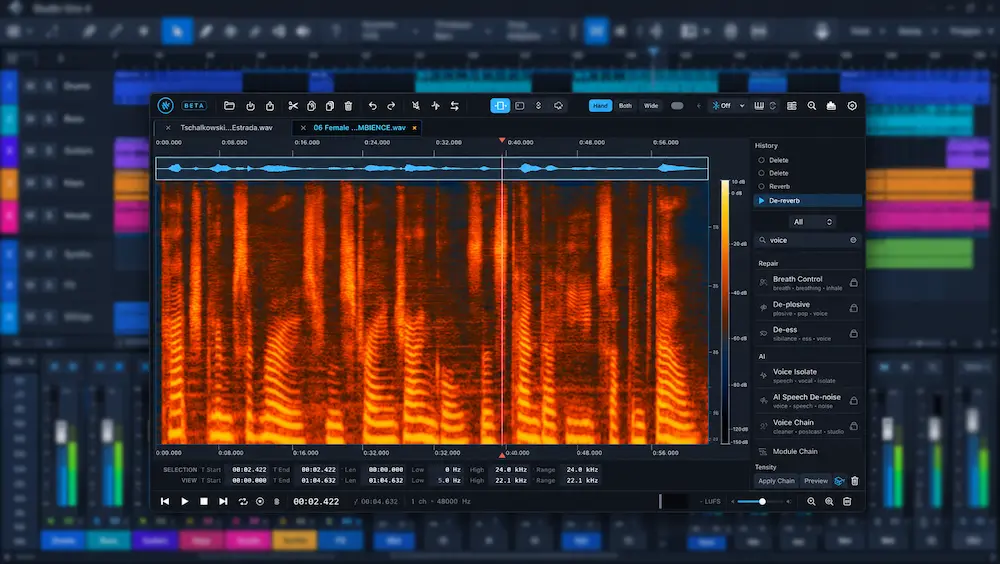Screen dimensions: 1000x564
Task: Toggle lock on De-plosive module
Action: pos(853,308)
